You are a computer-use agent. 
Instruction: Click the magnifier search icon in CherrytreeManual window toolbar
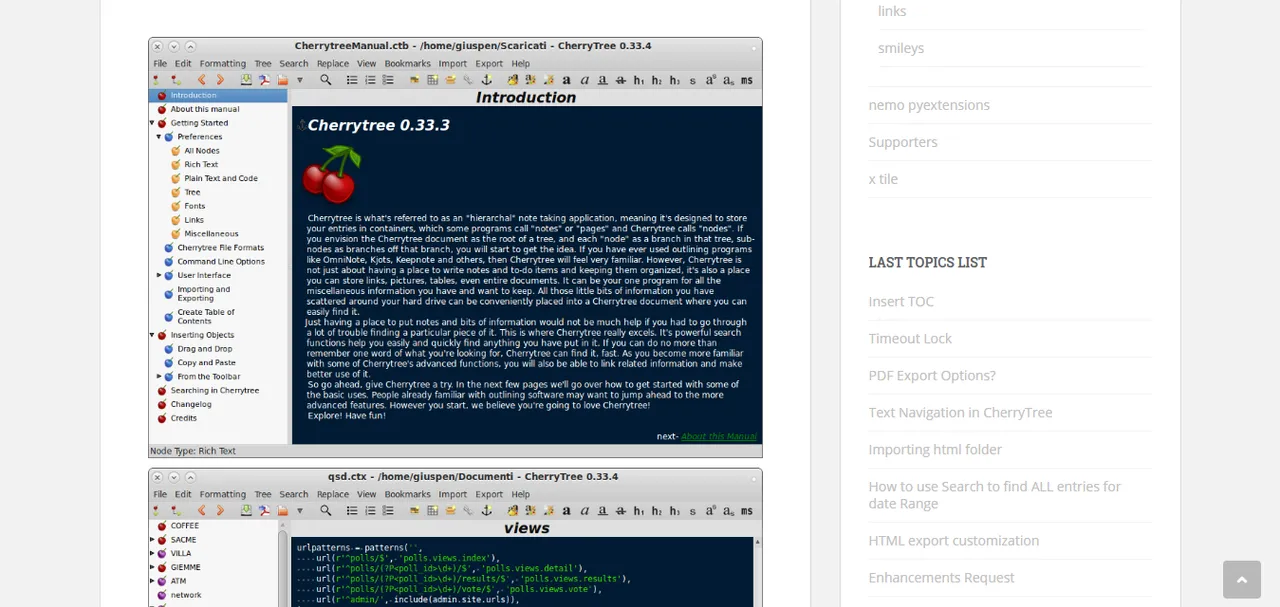[326, 80]
